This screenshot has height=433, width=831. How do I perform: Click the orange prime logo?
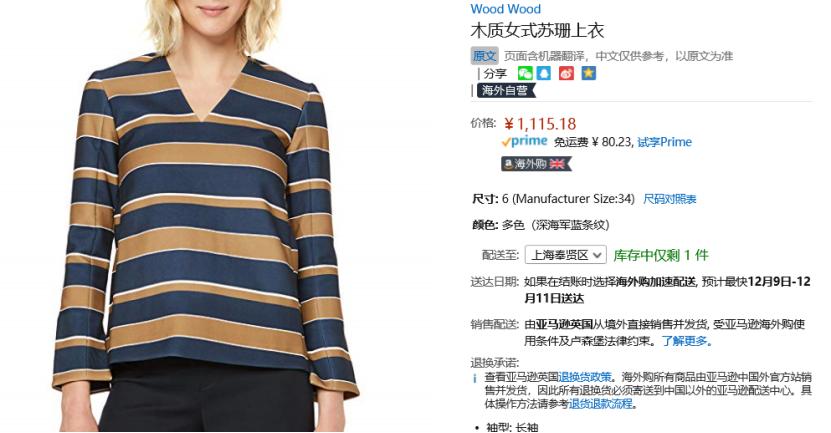[524, 142]
